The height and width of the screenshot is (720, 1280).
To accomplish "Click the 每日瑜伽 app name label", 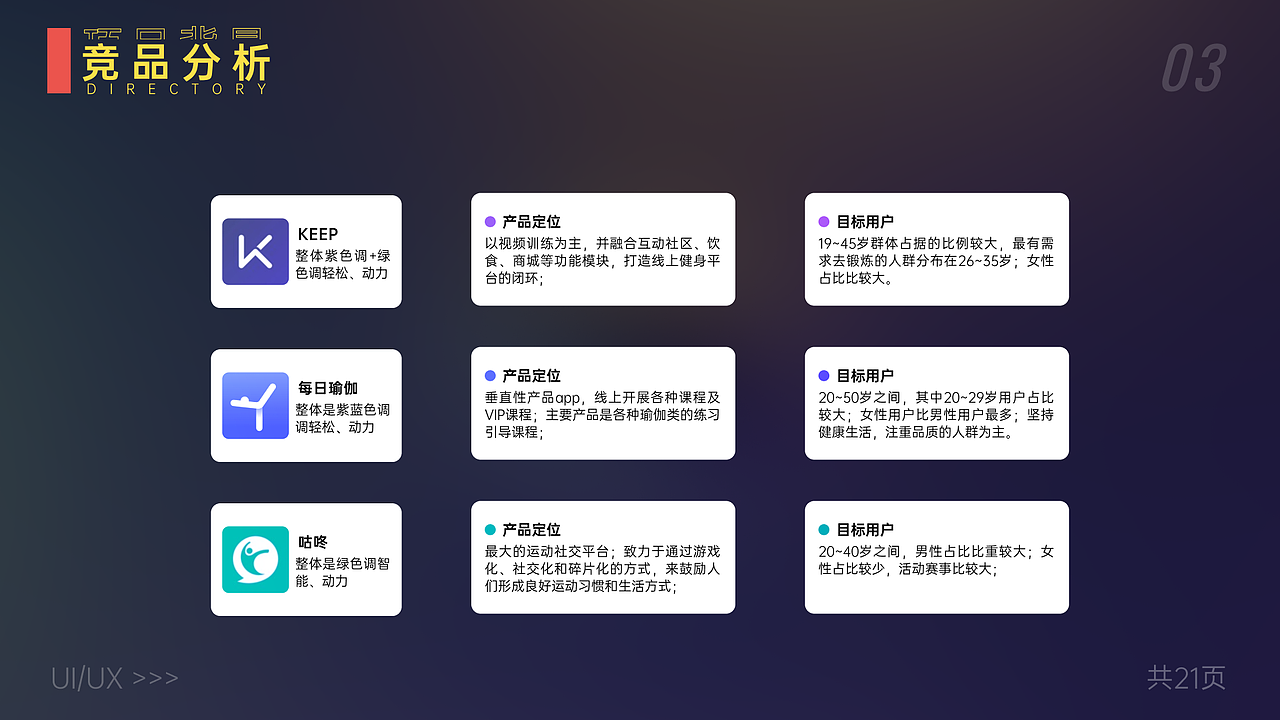I will pyautogui.click(x=328, y=388).
